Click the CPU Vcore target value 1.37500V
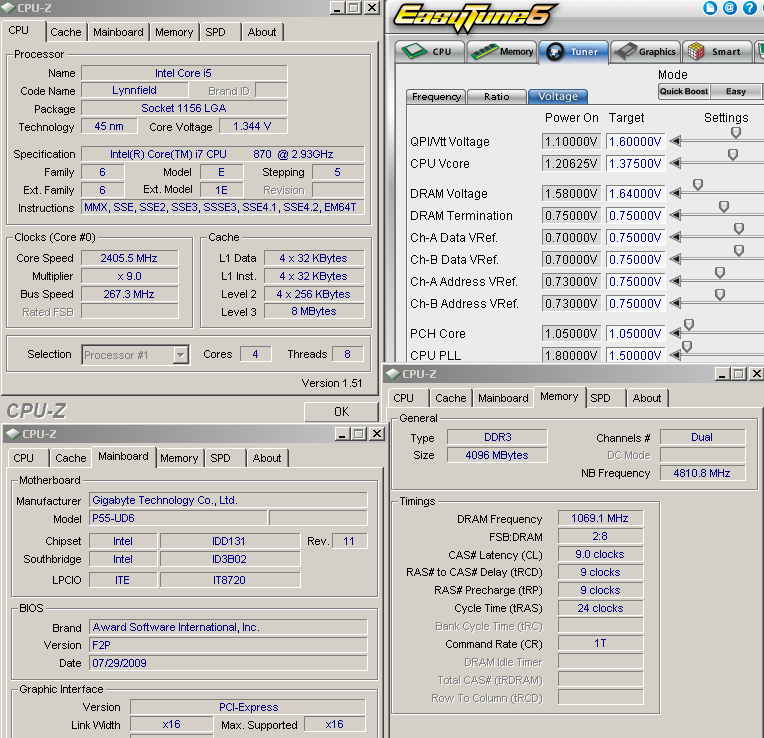This screenshot has height=738, width=764. pos(635,164)
